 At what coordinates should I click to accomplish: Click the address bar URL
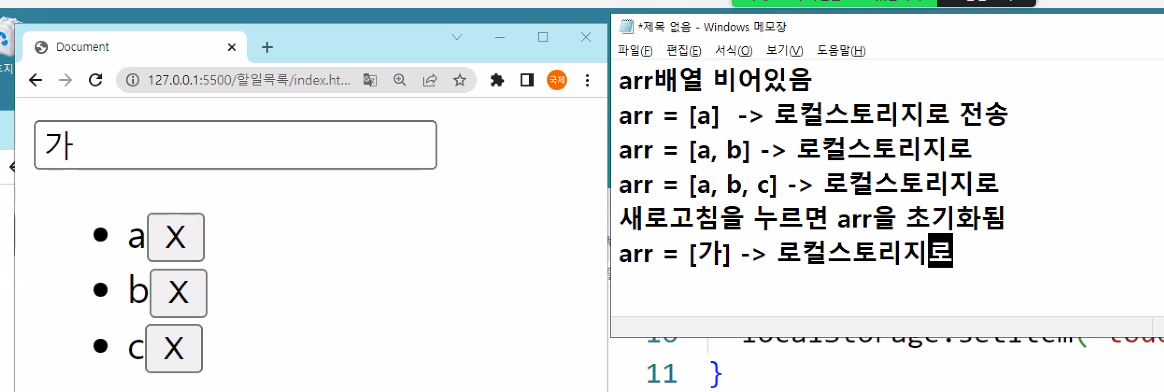249,80
